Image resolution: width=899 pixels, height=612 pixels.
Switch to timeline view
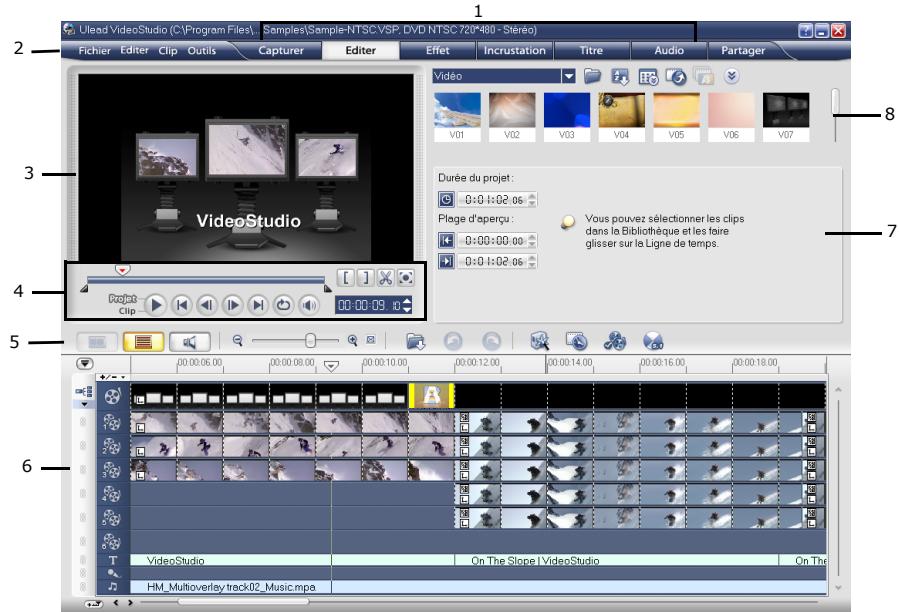point(143,342)
